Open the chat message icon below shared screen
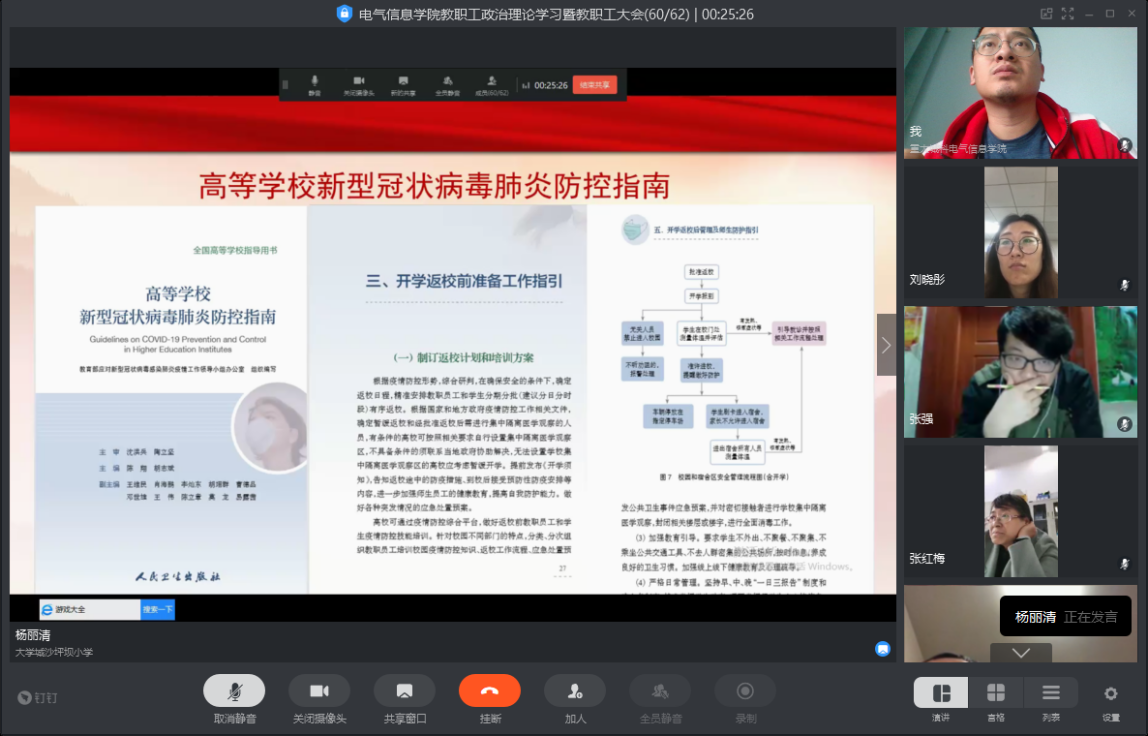The height and width of the screenshot is (736, 1148). click(x=883, y=649)
